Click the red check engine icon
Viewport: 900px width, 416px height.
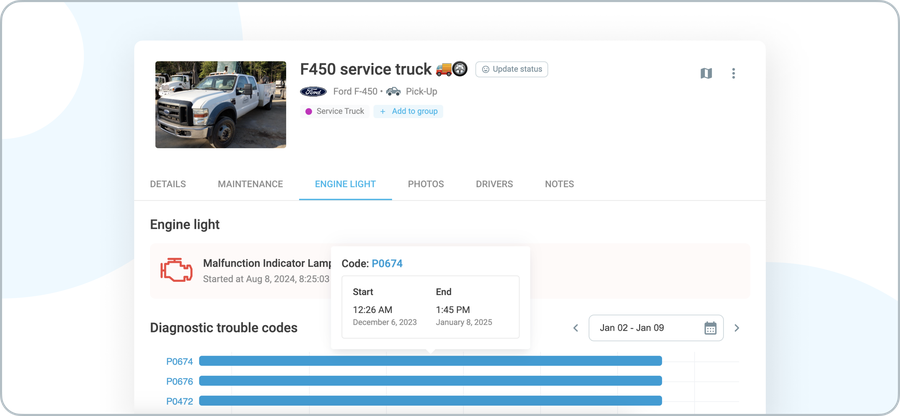click(176, 270)
